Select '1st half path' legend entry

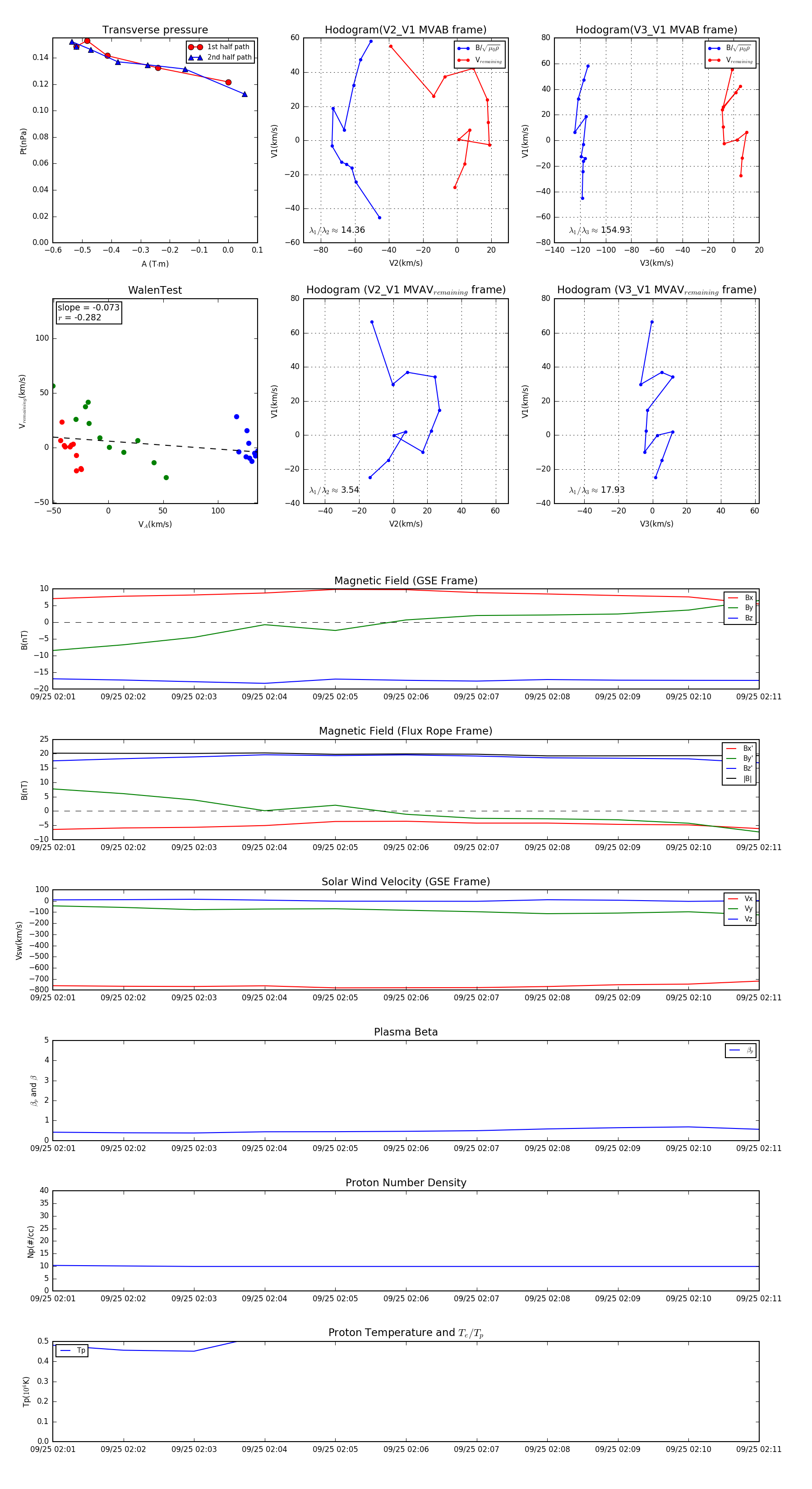(219, 47)
